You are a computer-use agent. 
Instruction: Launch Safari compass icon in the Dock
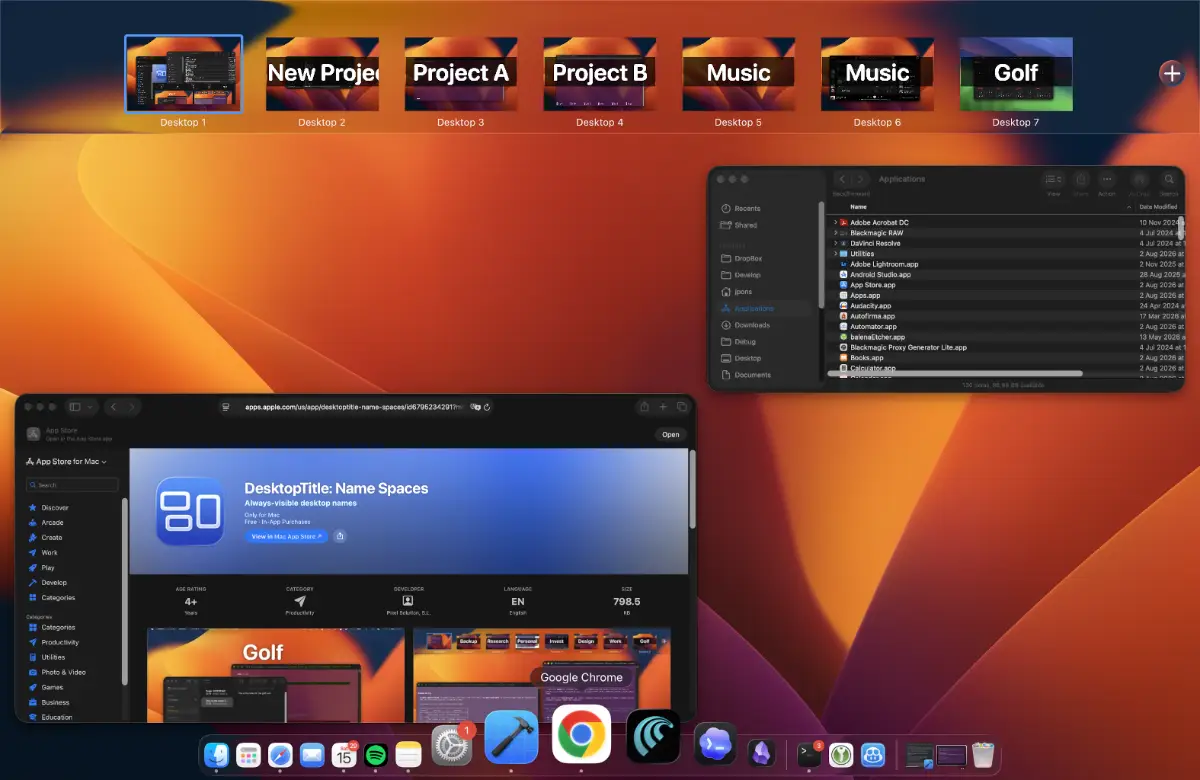pyautogui.click(x=280, y=755)
